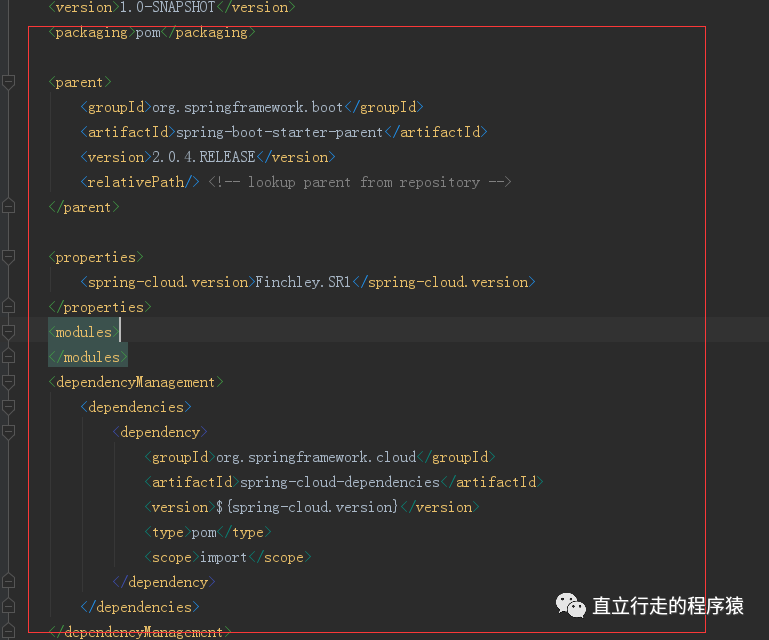
Task: Fold at closing dependencies tag marker
Action: click(x=8, y=607)
